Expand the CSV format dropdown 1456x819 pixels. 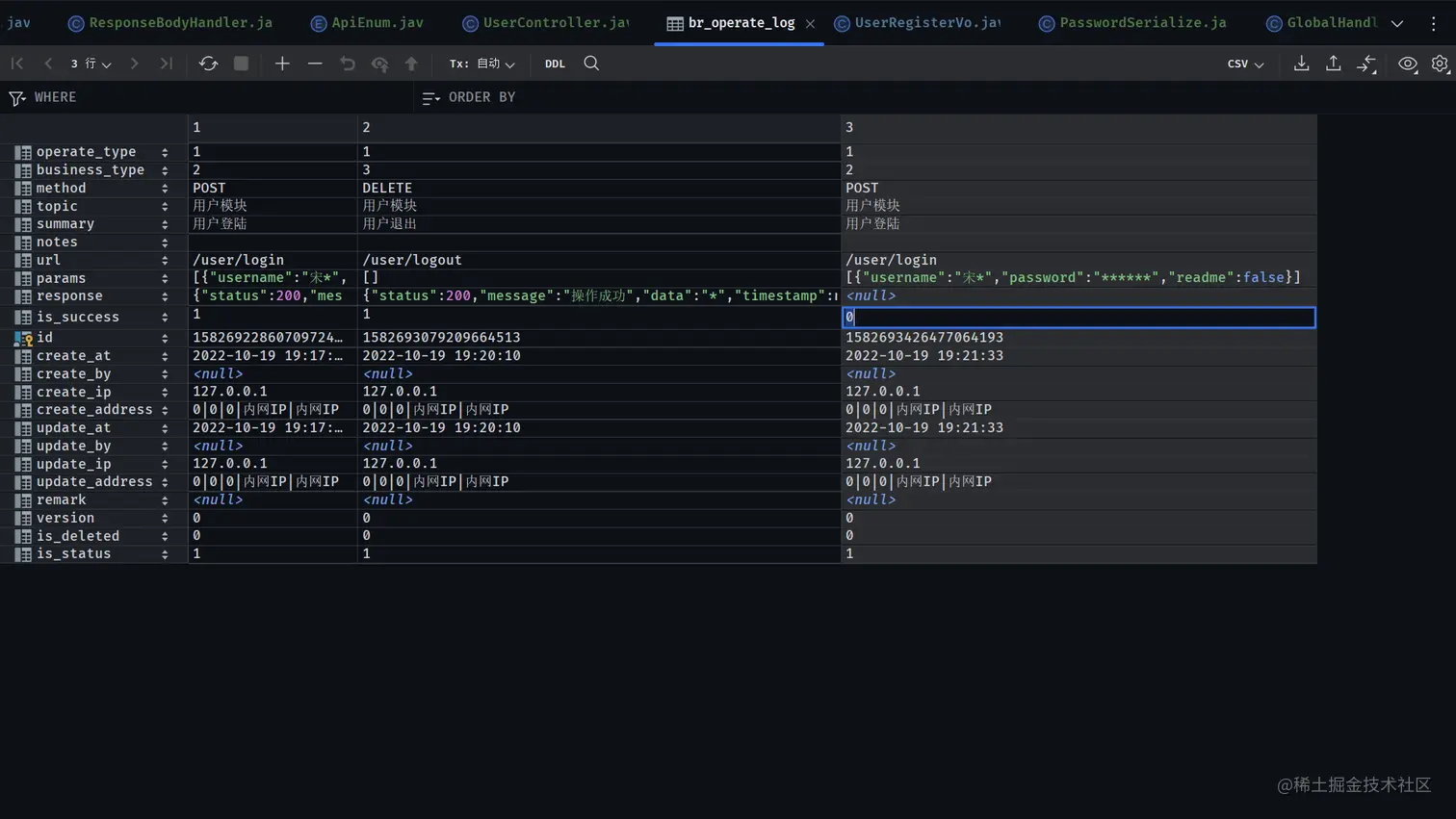click(1245, 64)
